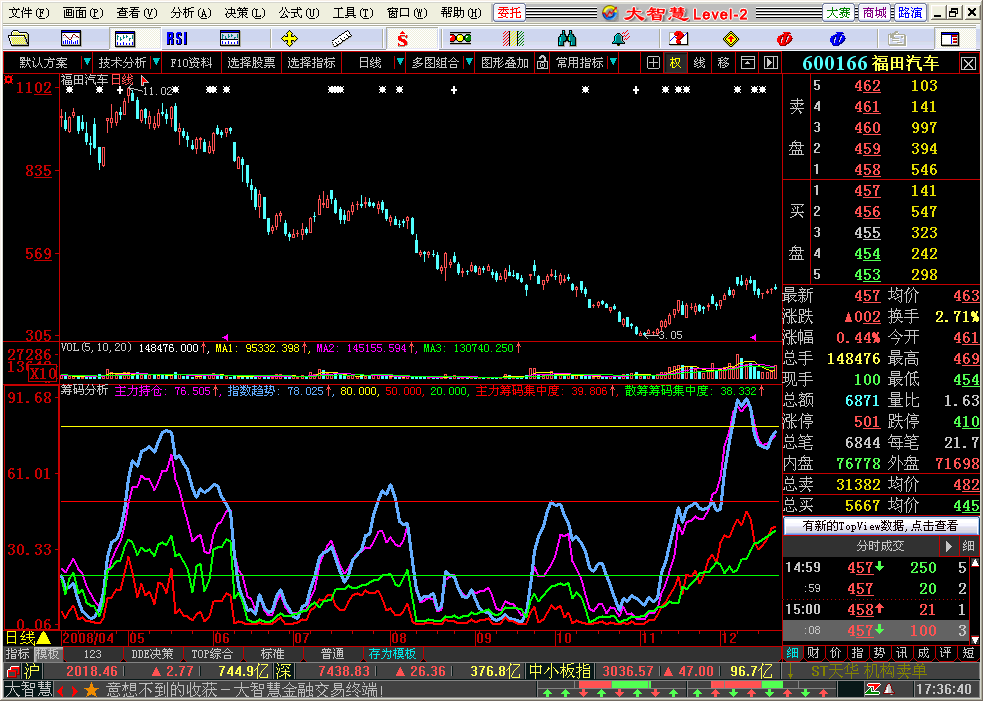
Task: Click the lock icon beside 图形叠加
Action: (542, 63)
